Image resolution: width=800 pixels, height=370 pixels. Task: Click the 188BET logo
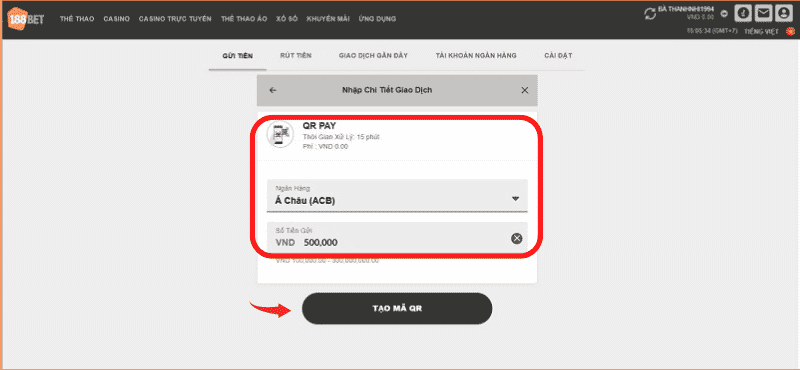tap(26, 19)
